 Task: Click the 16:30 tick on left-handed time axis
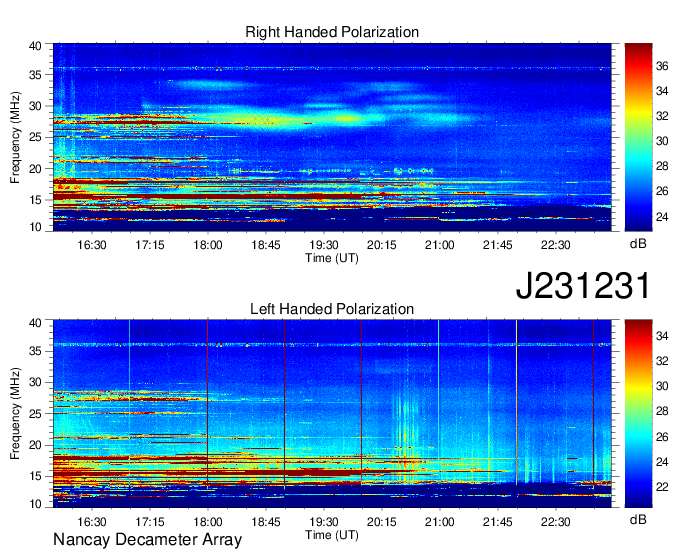(x=92, y=522)
